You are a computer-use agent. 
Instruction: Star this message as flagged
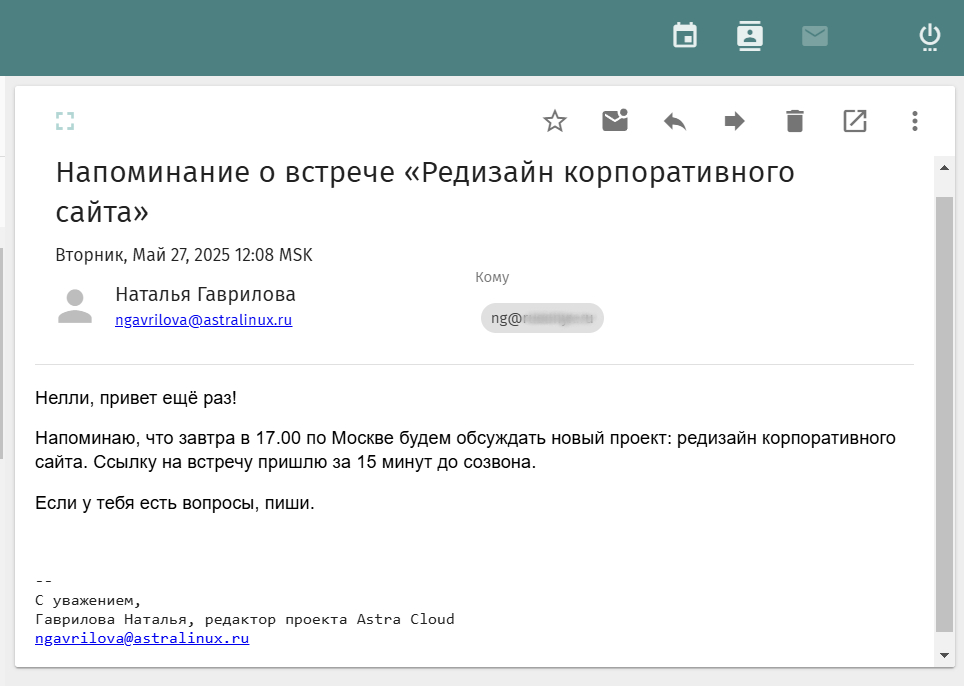pyautogui.click(x=555, y=121)
